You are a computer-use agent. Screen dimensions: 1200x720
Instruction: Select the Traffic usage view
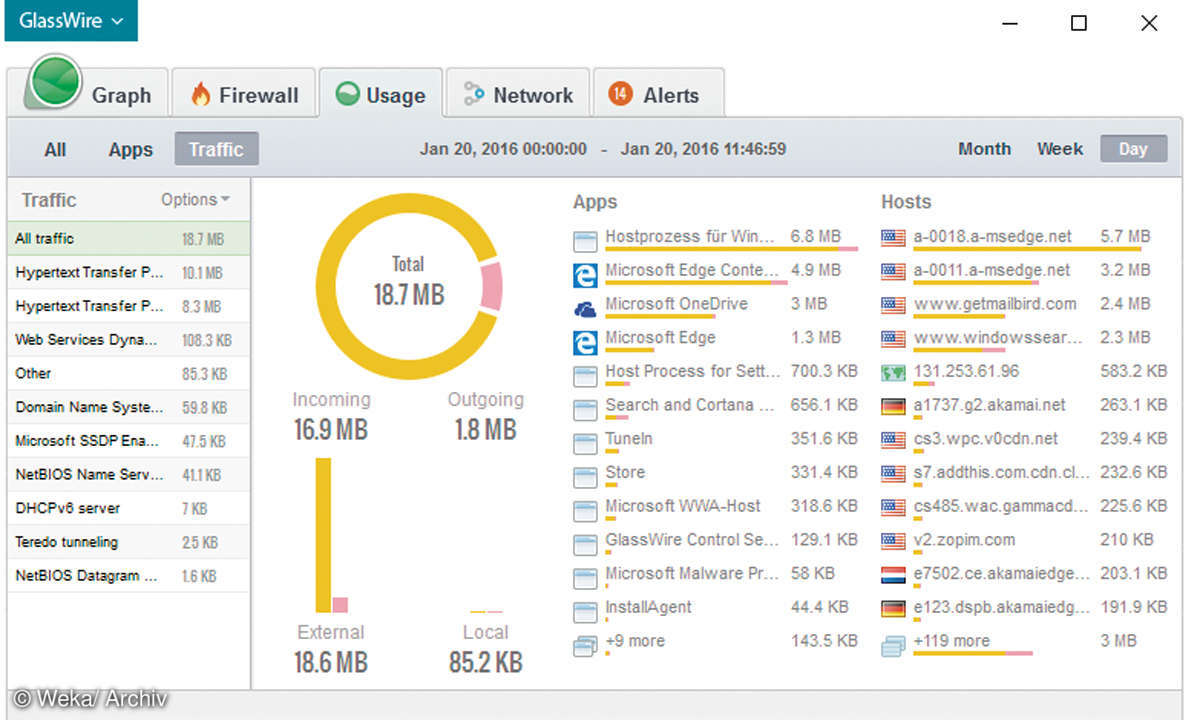click(x=216, y=149)
